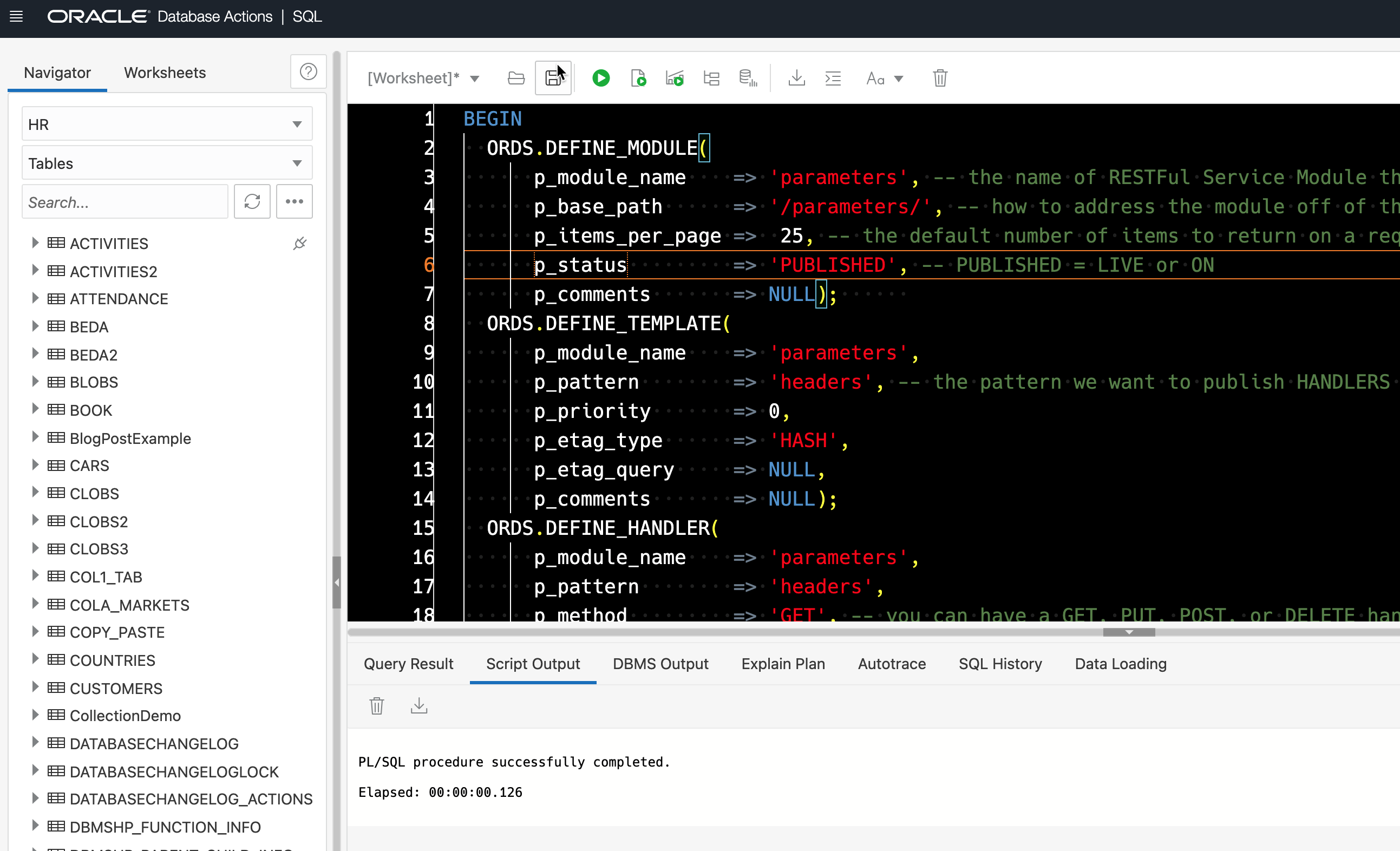Expand the CUSTOMERS table node
1400x851 pixels.
pos(35,688)
